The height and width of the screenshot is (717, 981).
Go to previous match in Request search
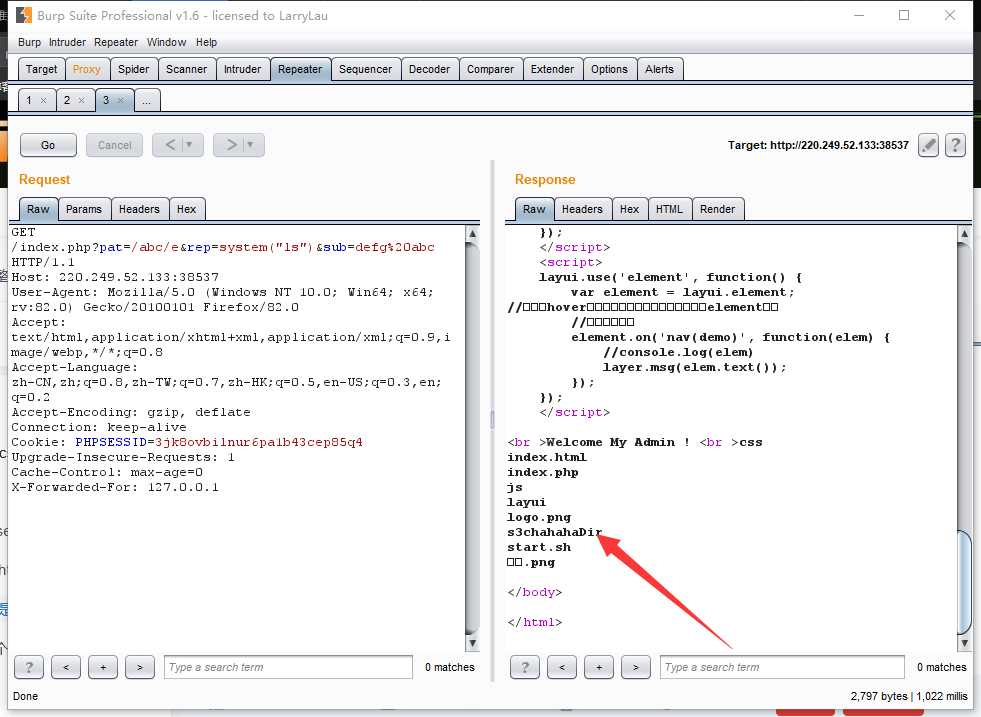tap(66, 667)
